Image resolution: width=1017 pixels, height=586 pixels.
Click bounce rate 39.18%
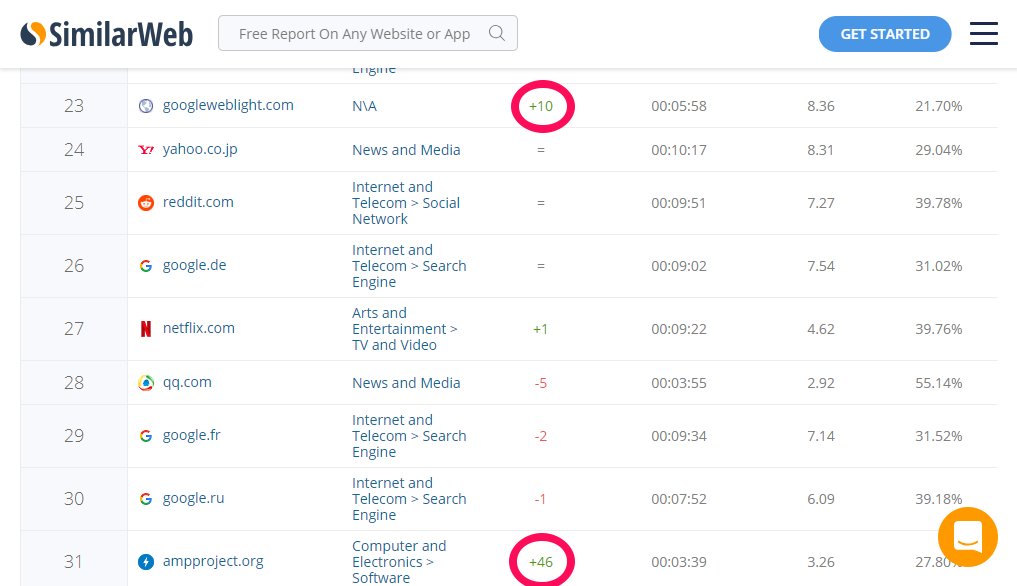[x=939, y=500]
